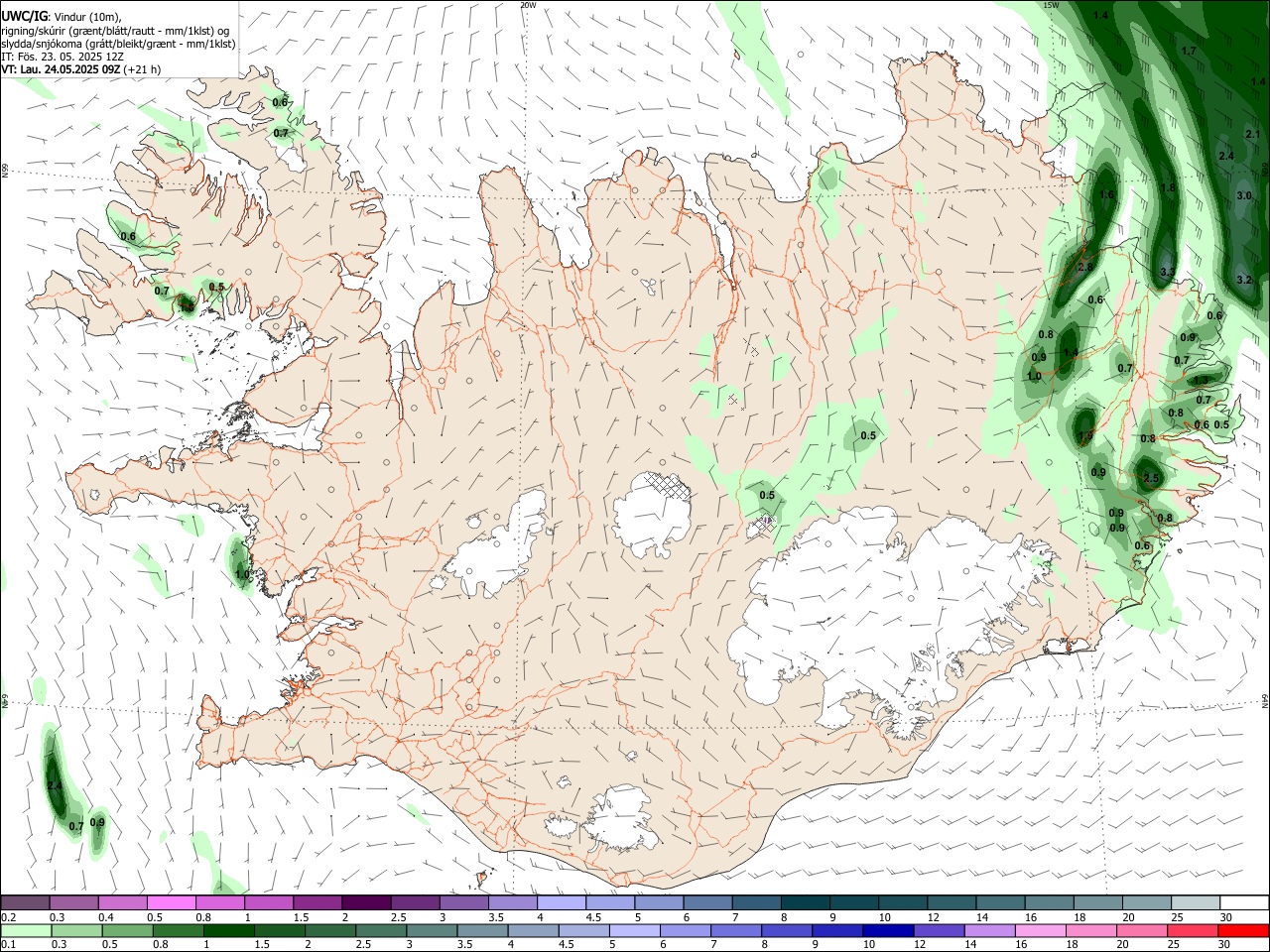Click the pale green 0.1 swatch in bottom row
This screenshot has height=952, width=1270.
[x=26, y=931]
